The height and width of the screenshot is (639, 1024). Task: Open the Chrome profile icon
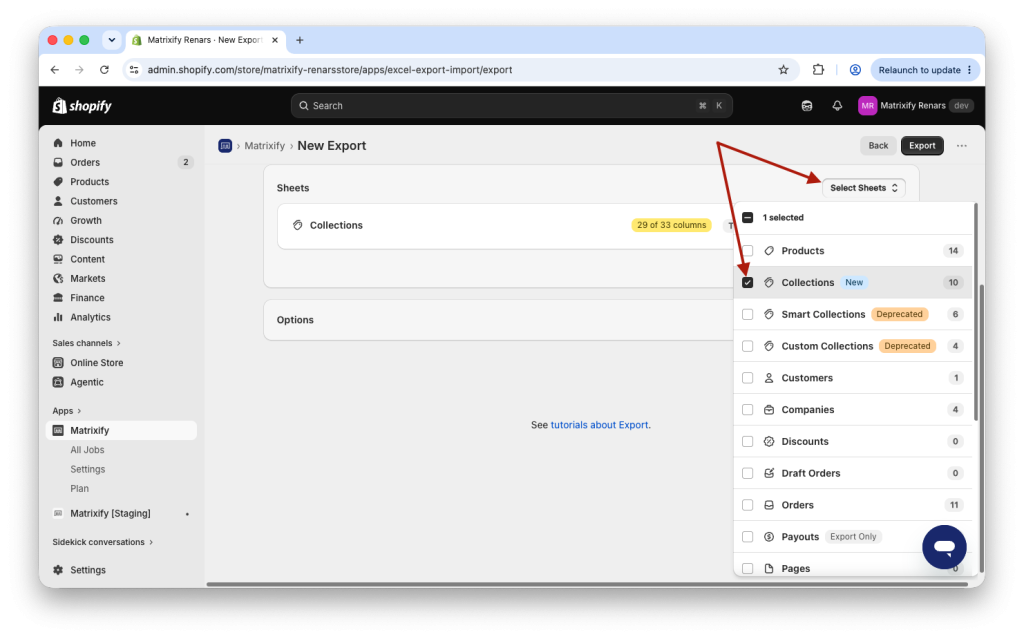coord(854,70)
